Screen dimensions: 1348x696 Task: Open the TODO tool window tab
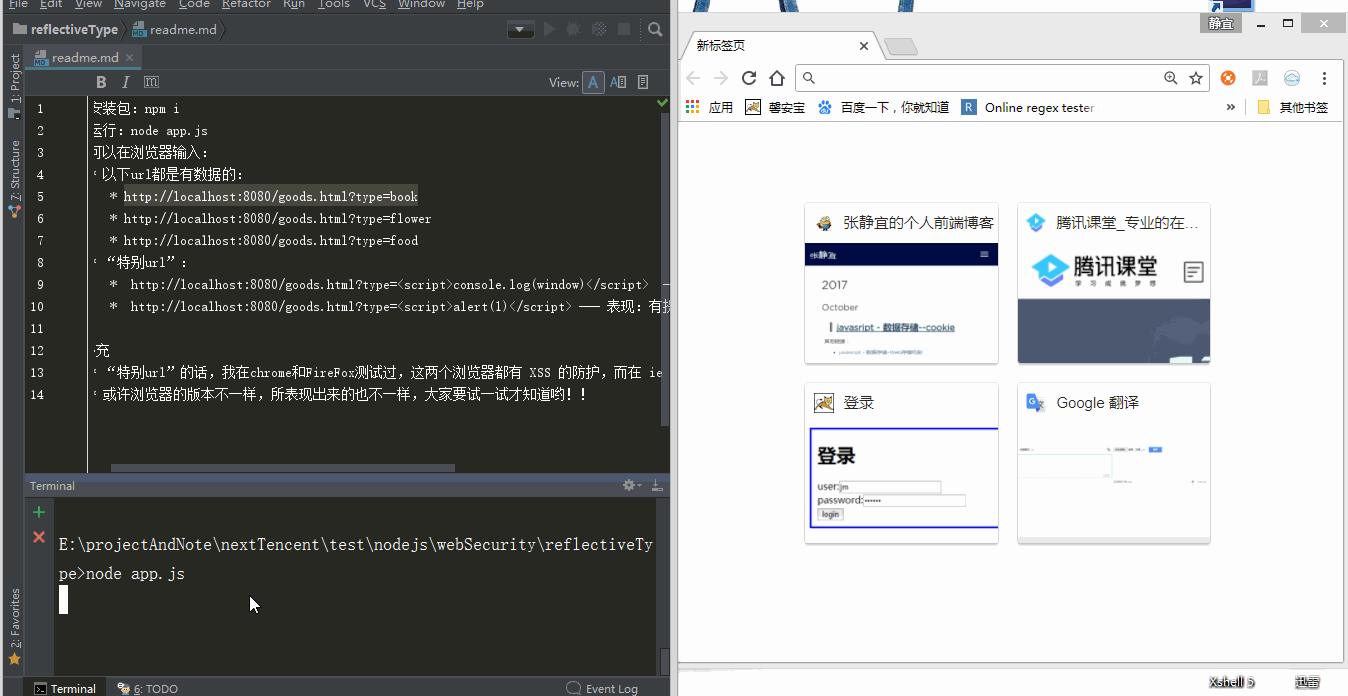(x=148, y=688)
